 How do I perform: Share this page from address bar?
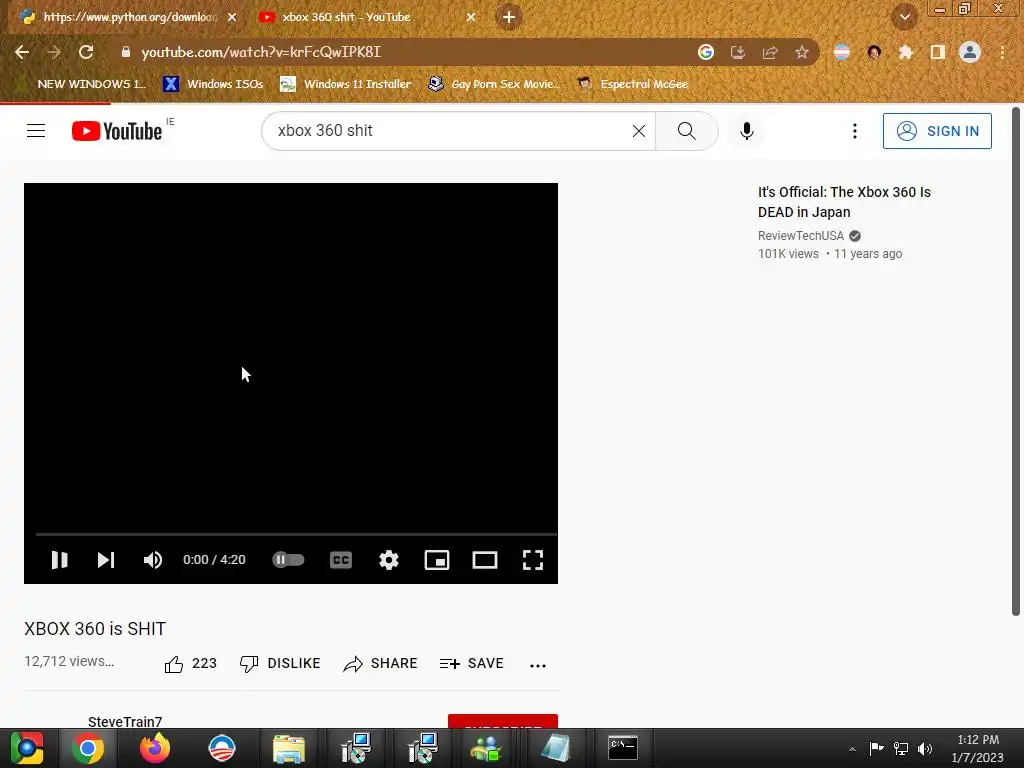click(x=770, y=52)
